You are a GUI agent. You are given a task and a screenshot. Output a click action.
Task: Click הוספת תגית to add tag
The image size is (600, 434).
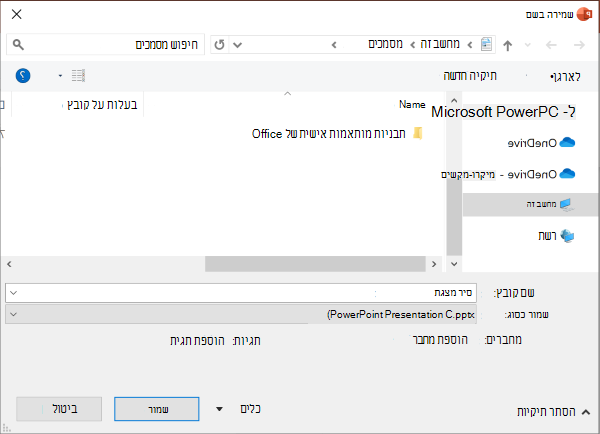pyautogui.click(x=197, y=341)
